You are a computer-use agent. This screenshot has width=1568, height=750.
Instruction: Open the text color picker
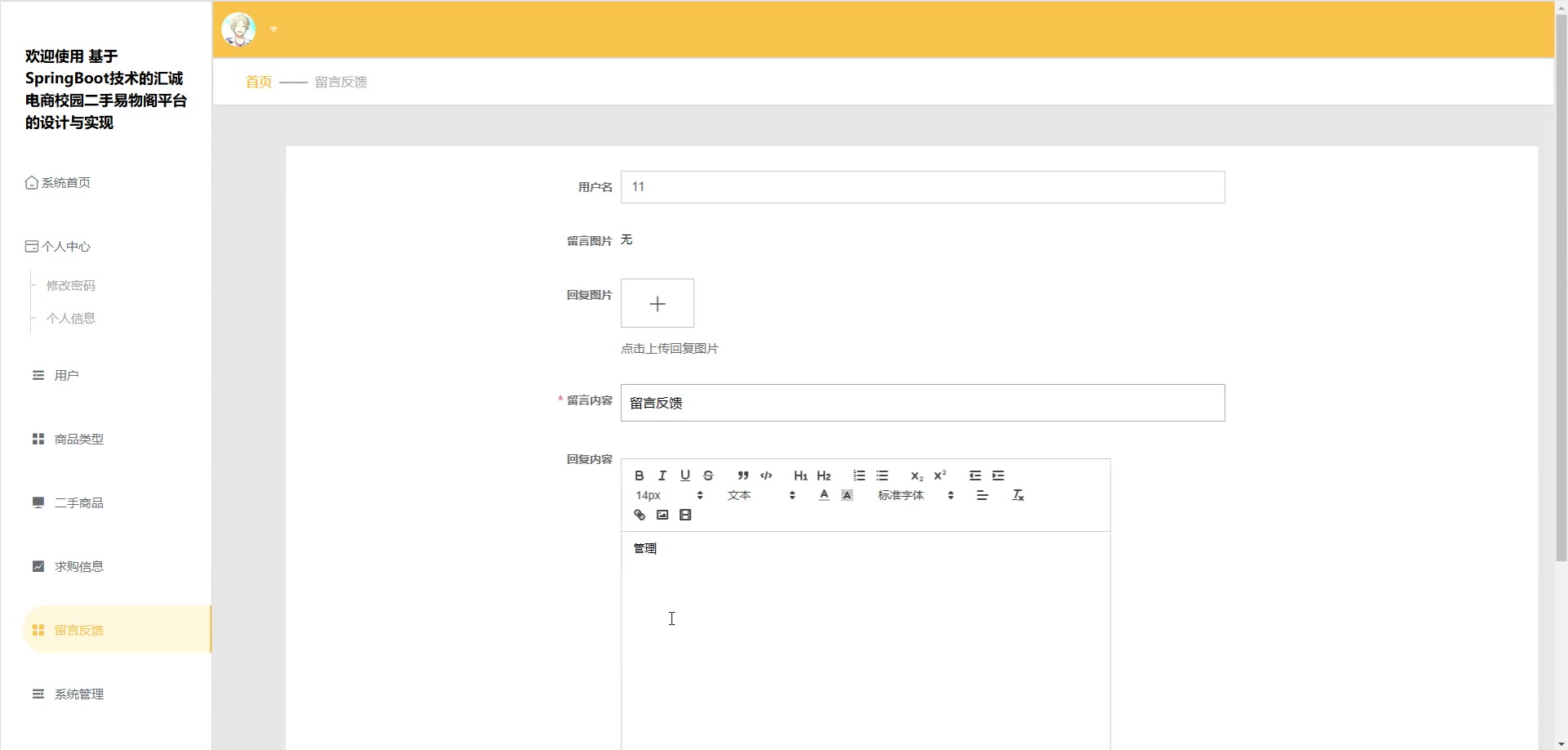pyautogui.click(x=824, y=495)
